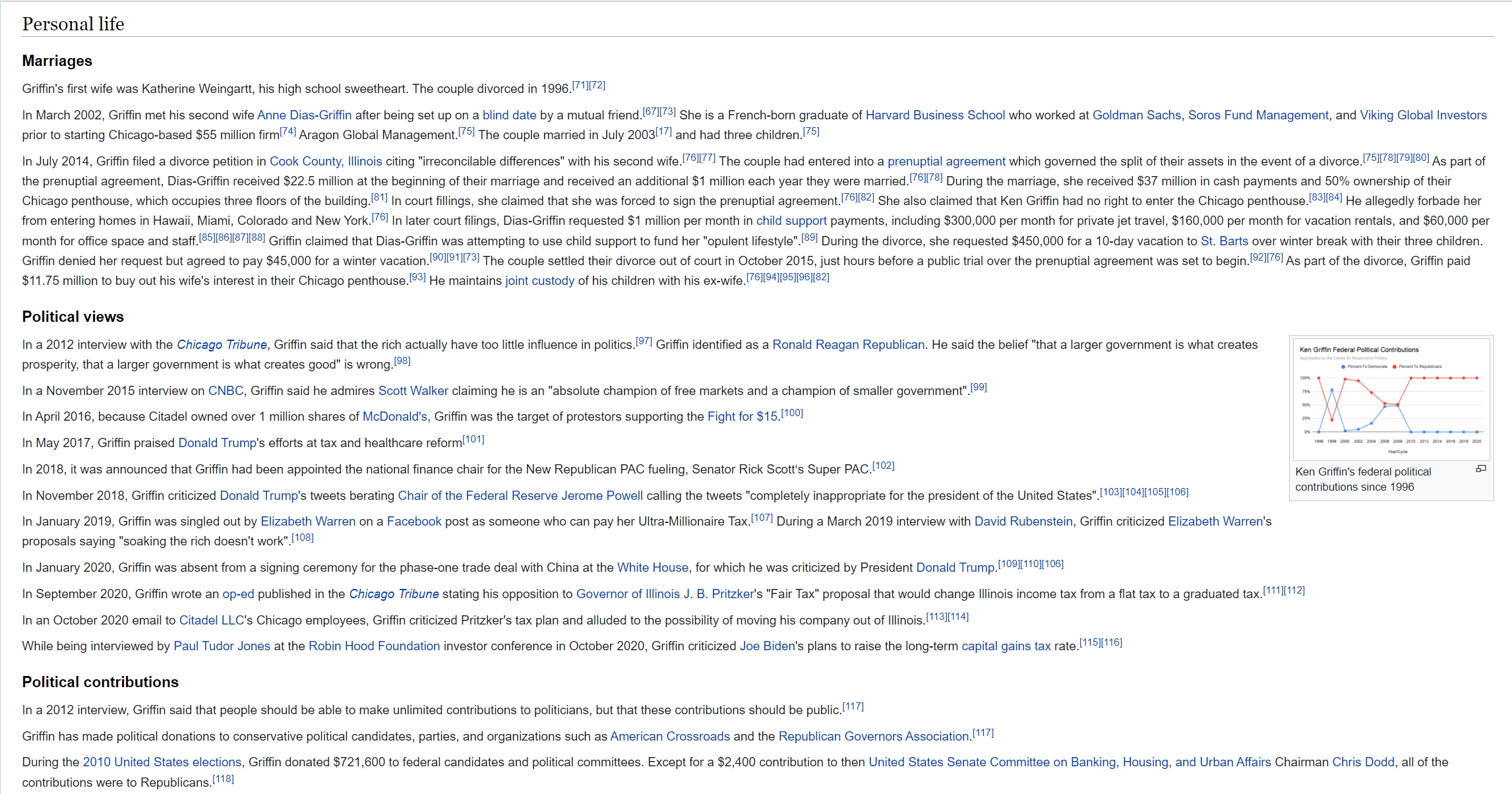Click the Personal life section heading
The height and width of the screenshot is (794, 1512).
(x=73, y=24)
